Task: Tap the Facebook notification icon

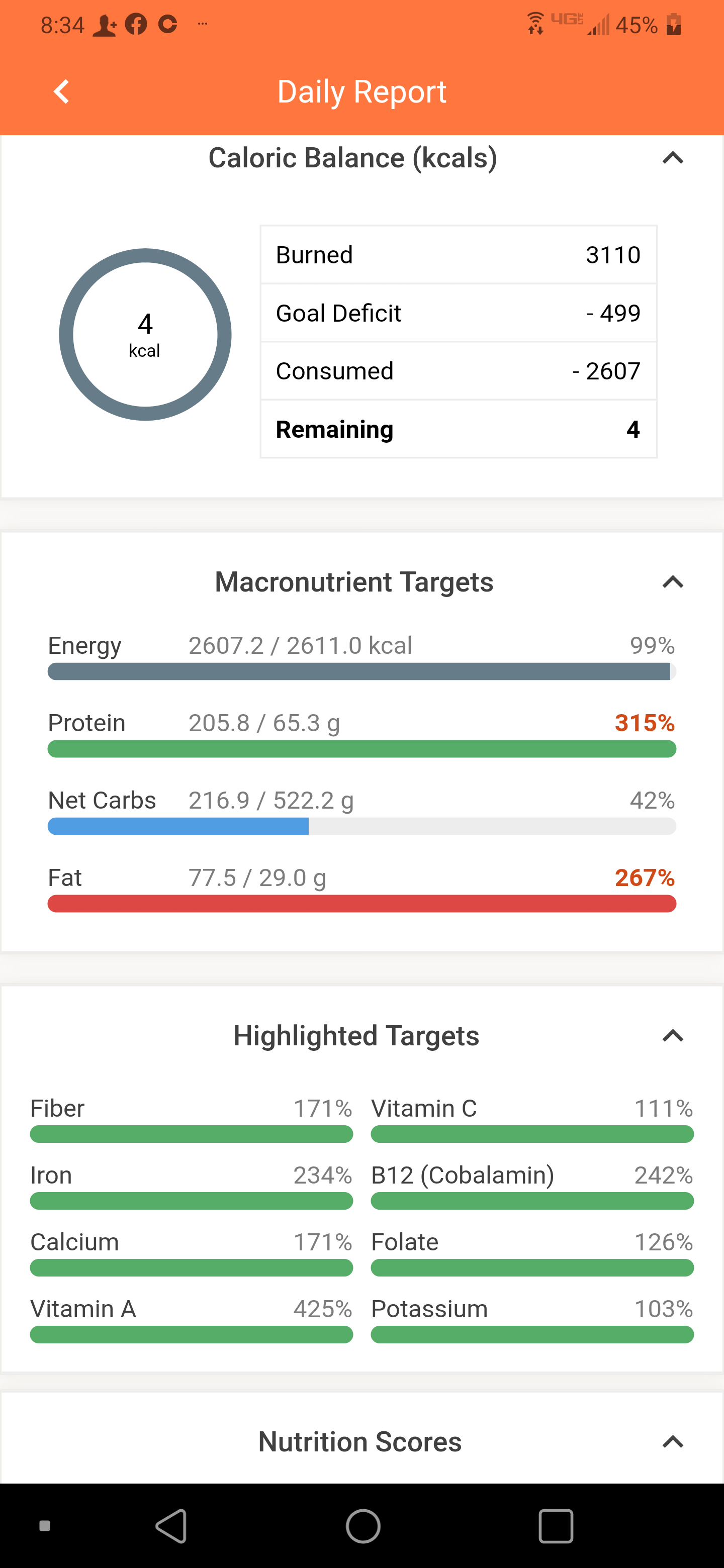Action: point(136,24)
